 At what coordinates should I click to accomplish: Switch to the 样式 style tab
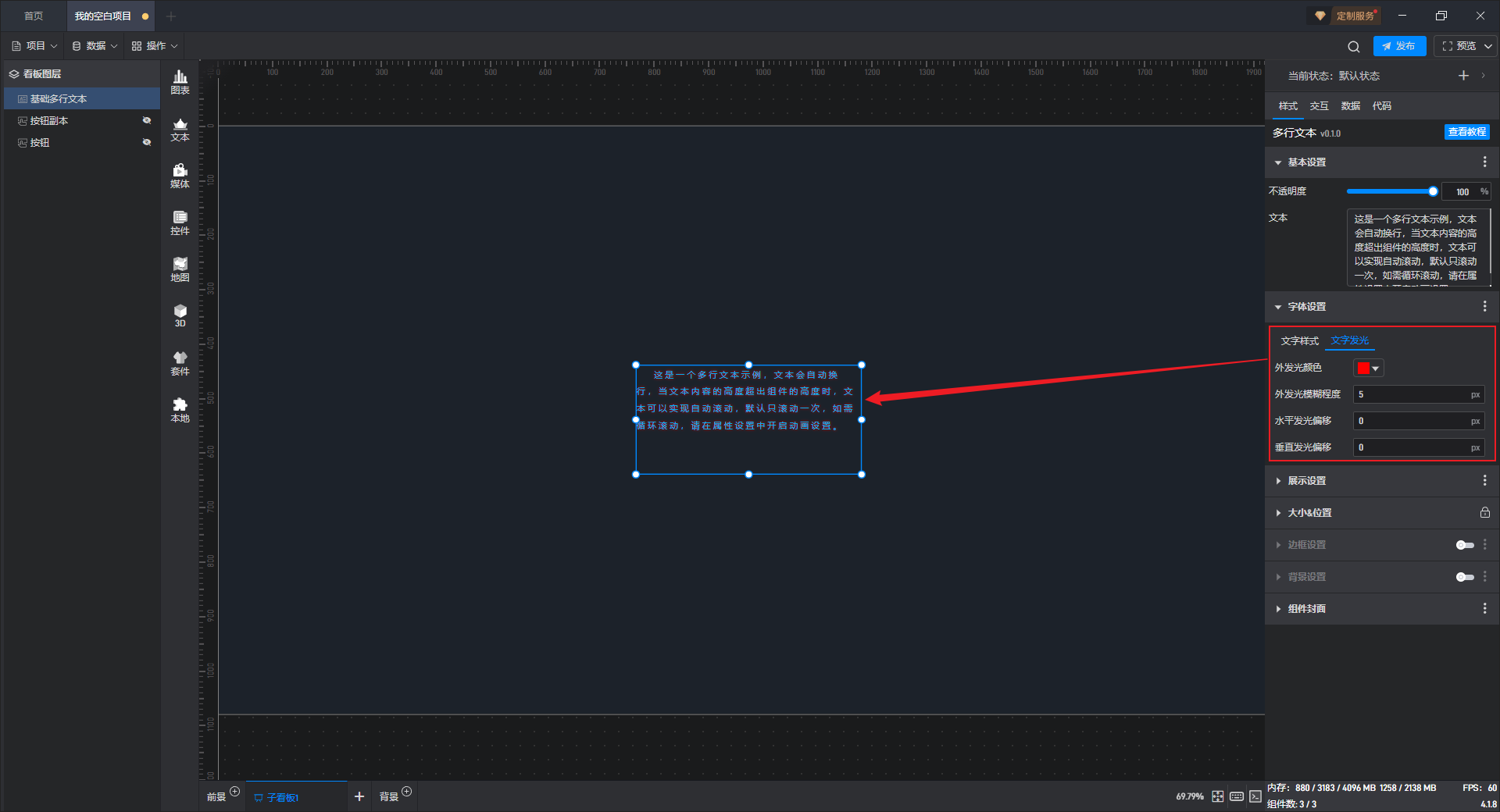point(1287,106)
